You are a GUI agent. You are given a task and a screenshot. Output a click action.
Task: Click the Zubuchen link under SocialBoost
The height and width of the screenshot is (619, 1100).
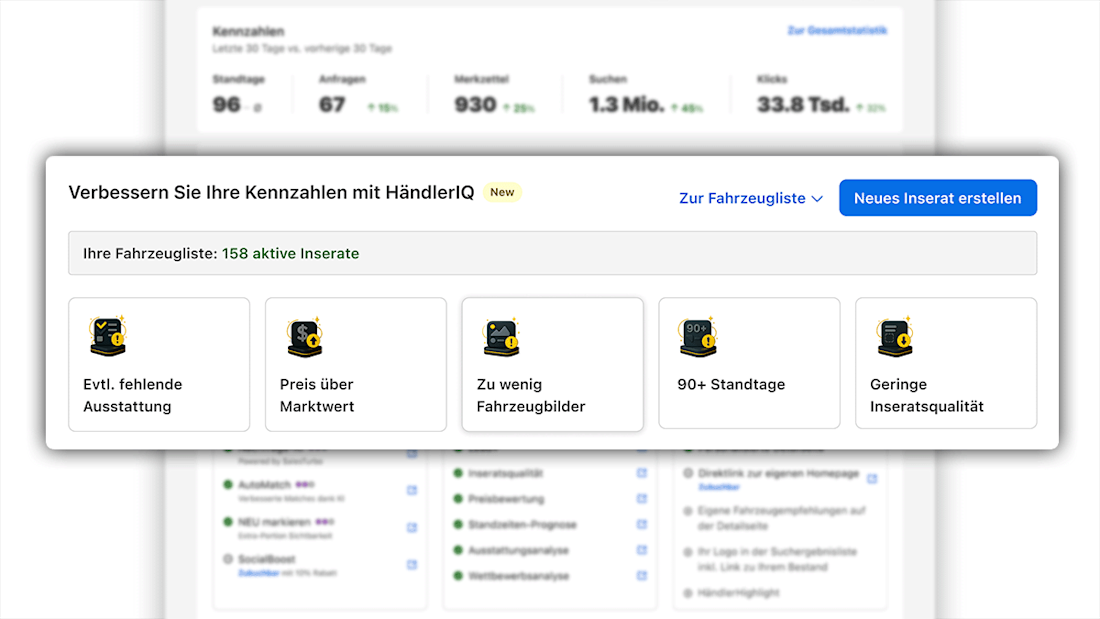(x=255, y=573)
